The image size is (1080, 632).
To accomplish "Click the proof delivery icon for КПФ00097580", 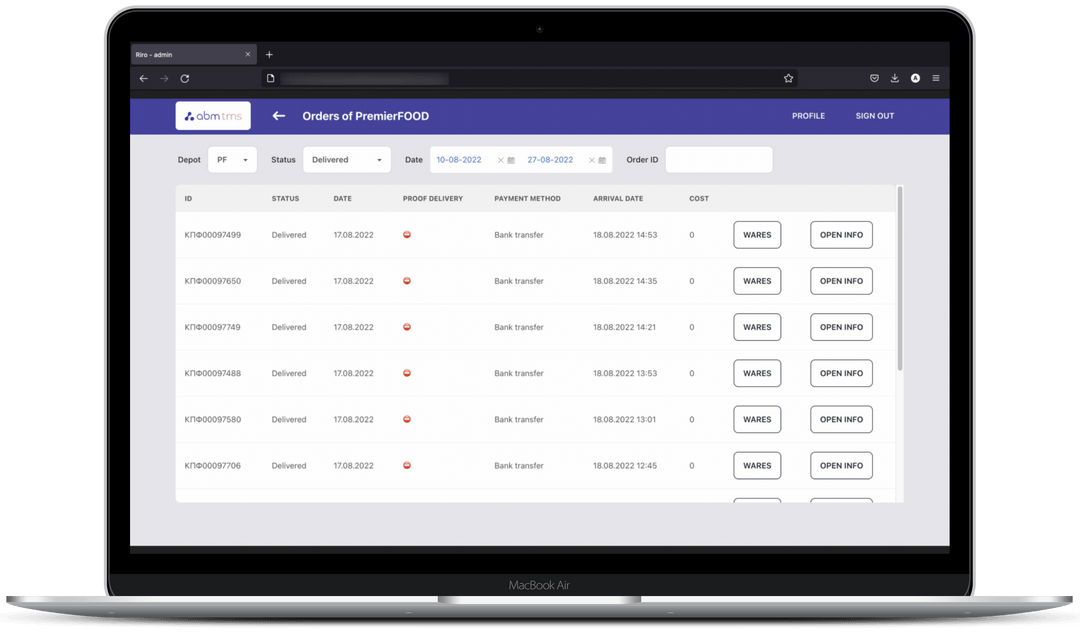I will click(407, 419).
